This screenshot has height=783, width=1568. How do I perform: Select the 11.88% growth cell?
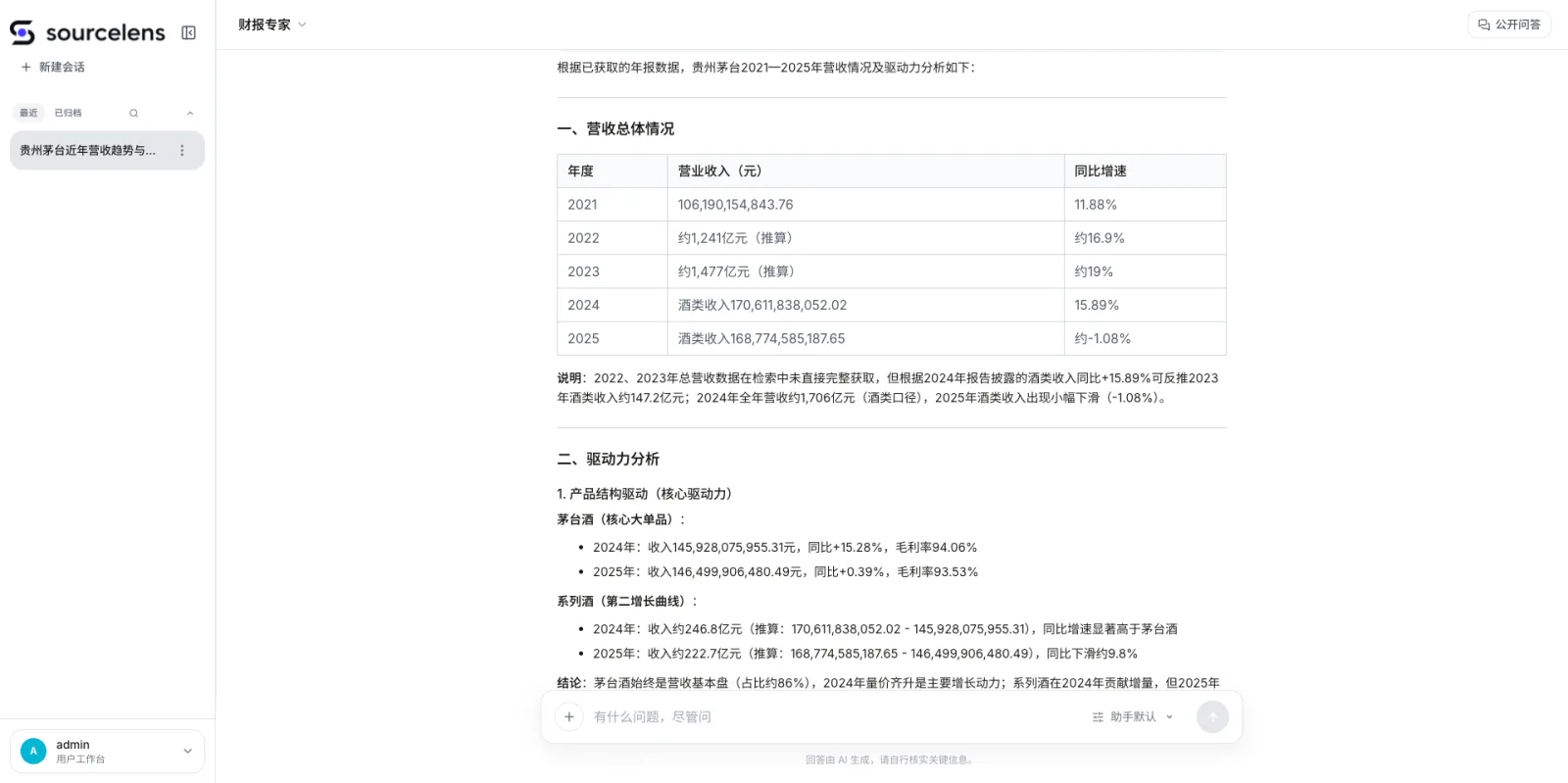[x=1145, y=205]
